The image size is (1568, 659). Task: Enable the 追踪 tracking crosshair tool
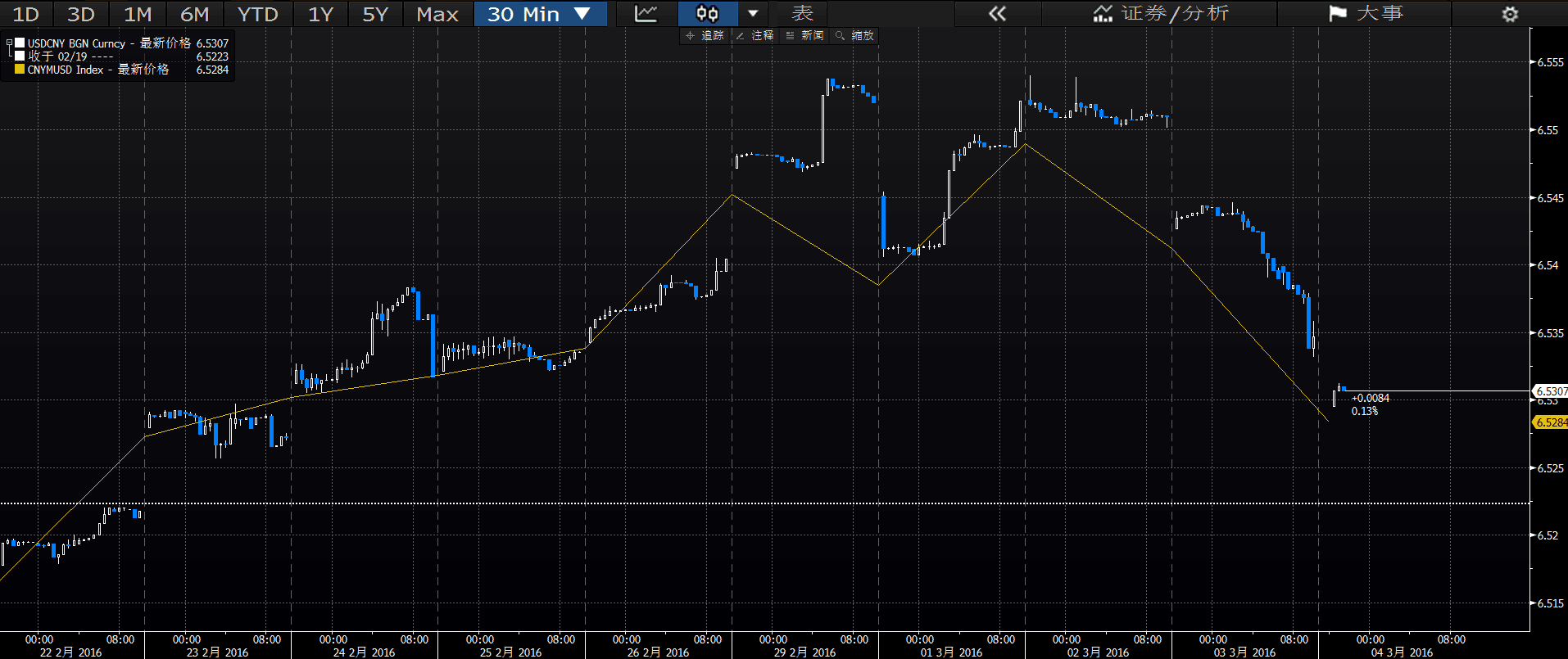tap(705, 35)
